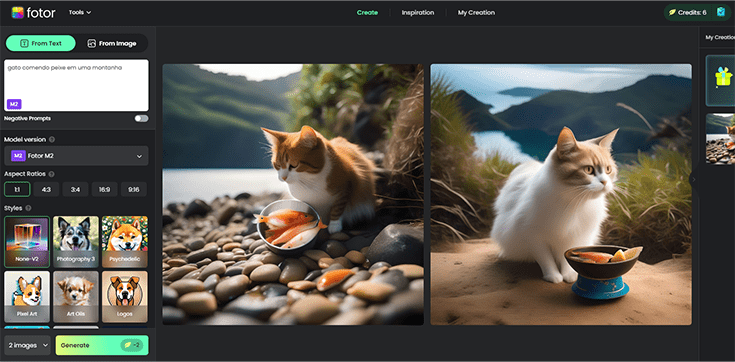Open the white cat generated image
Image resolution: width=735 pixels, height=362 pixels.
click(x=561, y=195)
